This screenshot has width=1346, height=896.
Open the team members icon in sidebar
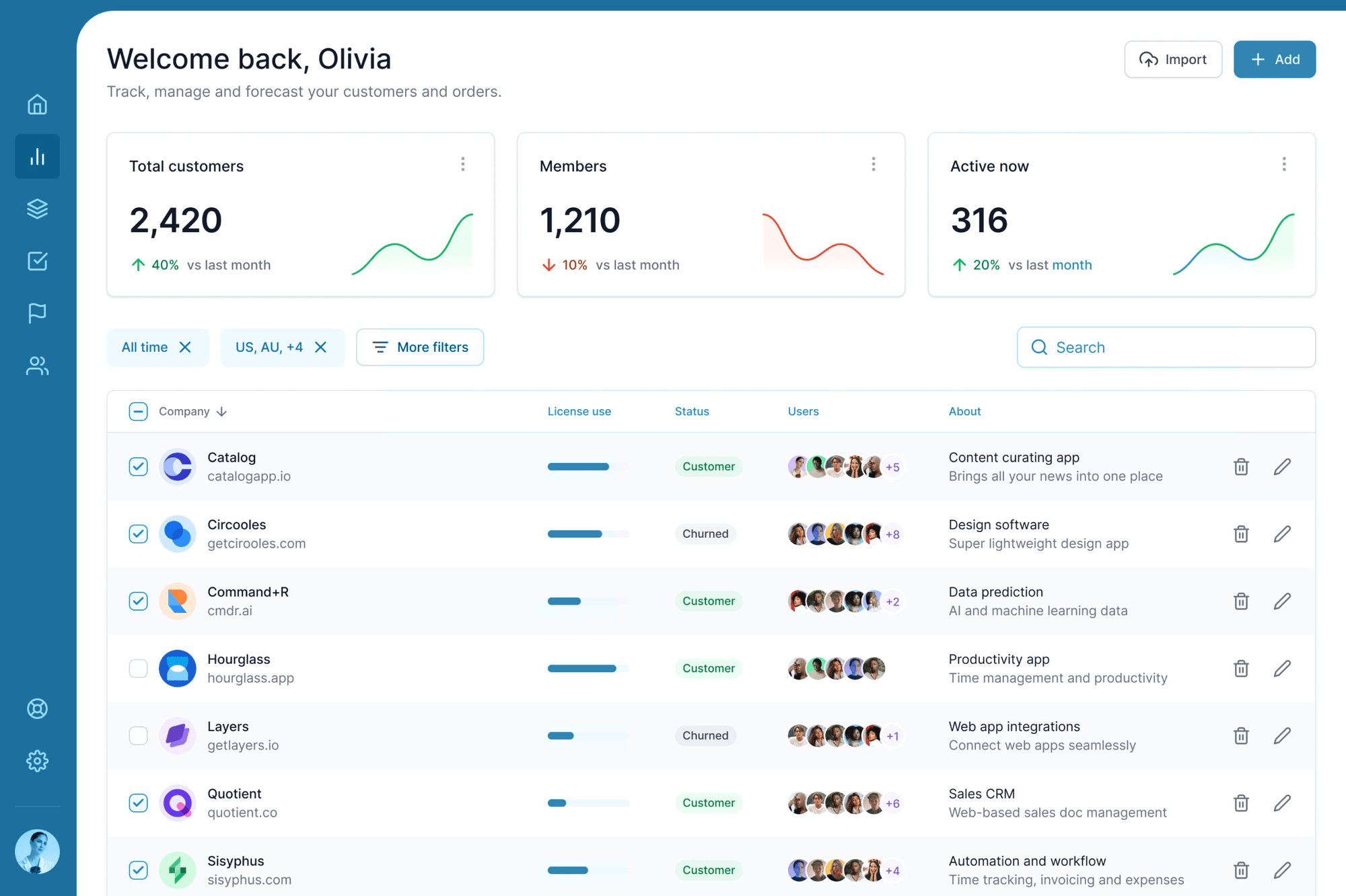pos(37,366)
